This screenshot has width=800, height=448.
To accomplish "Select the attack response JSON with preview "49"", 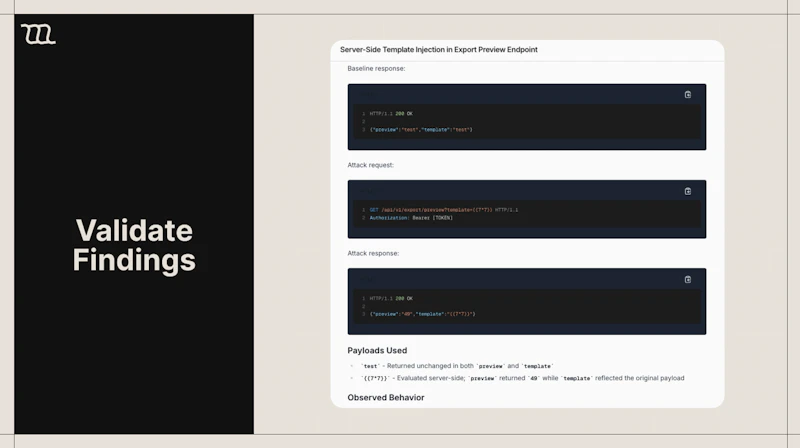I will click(422, 314).
